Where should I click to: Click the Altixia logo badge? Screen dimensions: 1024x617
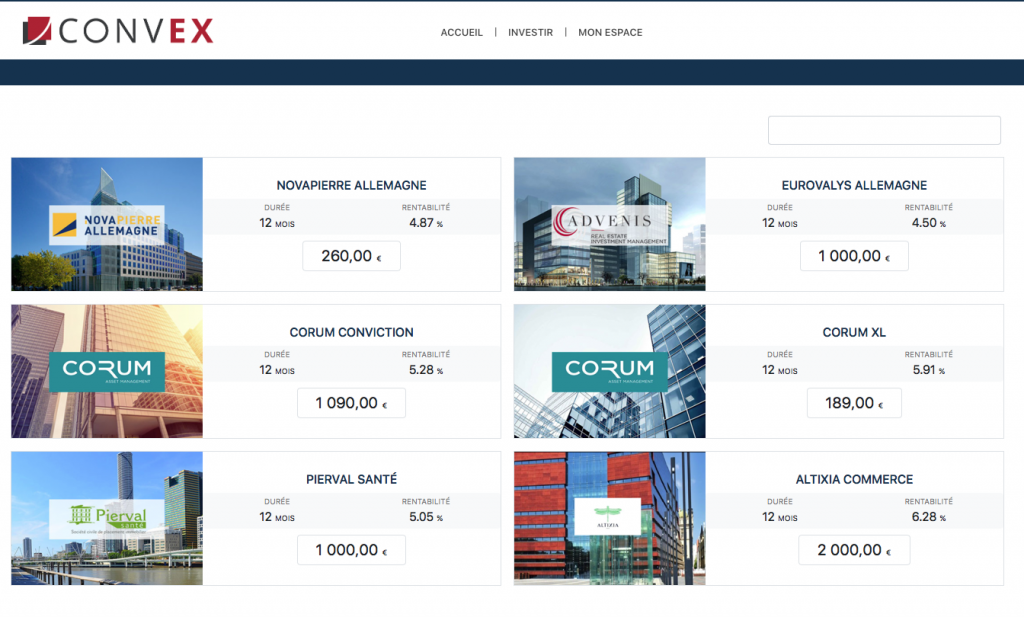click(x=607, y=516)
